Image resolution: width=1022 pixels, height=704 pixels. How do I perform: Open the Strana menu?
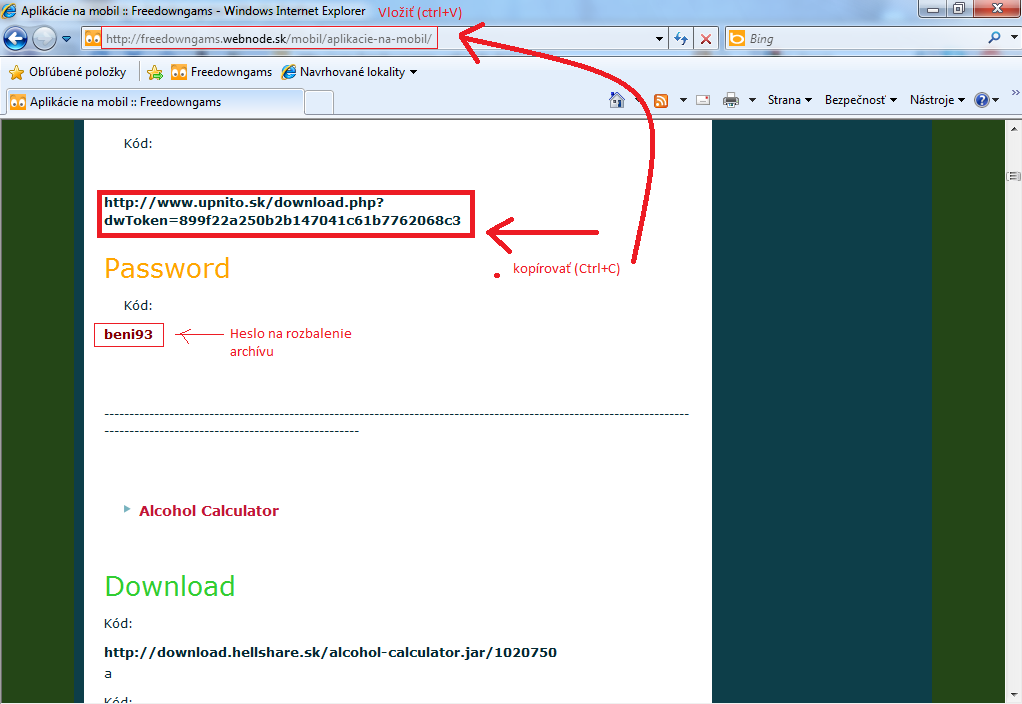(789, 100)
